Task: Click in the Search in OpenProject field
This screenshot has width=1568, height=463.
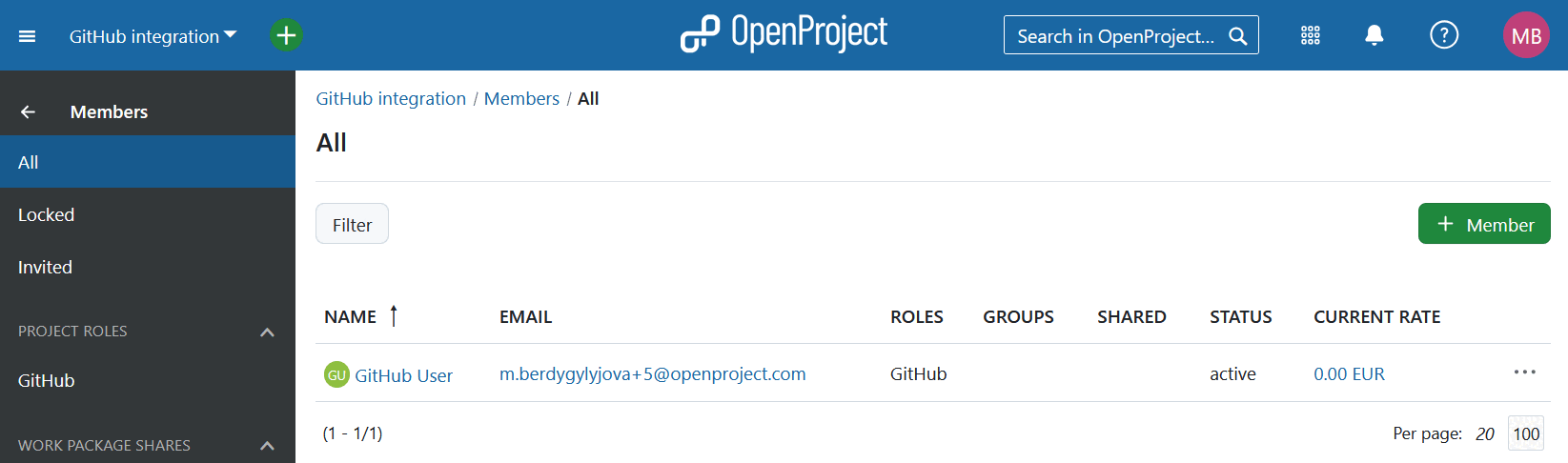Action: [x=1115, y=36]
